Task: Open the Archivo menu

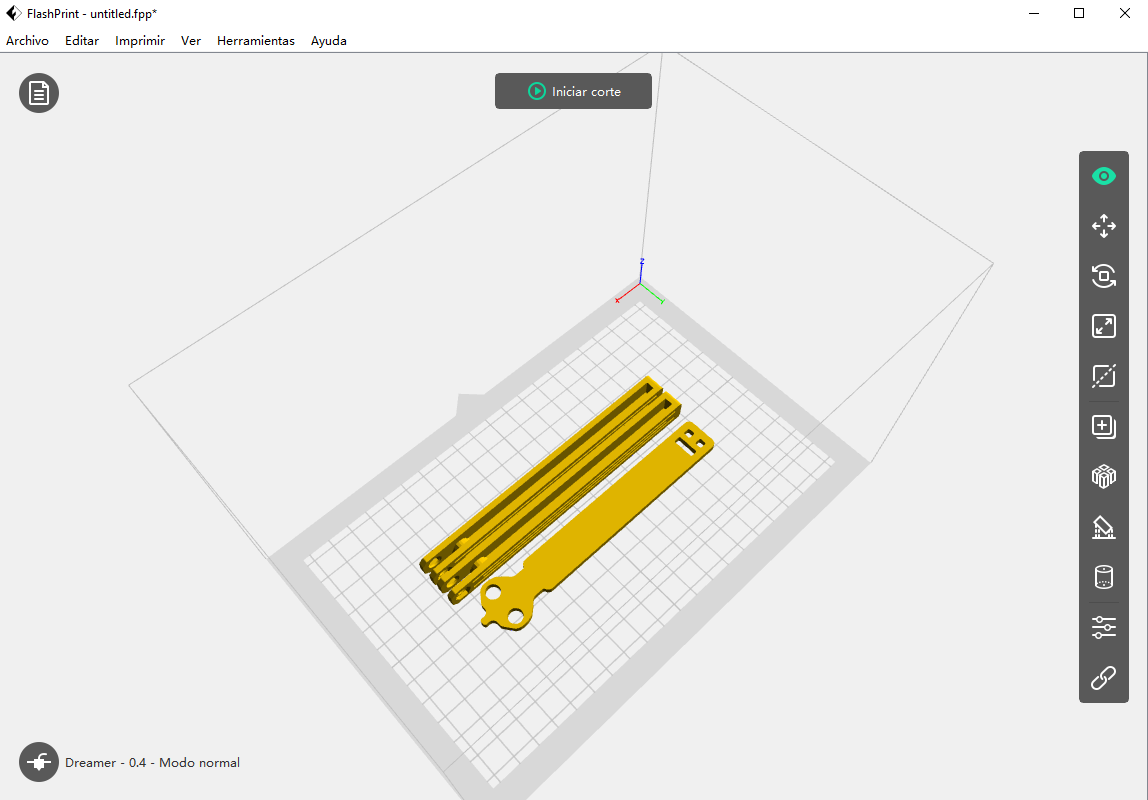Action: click(27, 41)
